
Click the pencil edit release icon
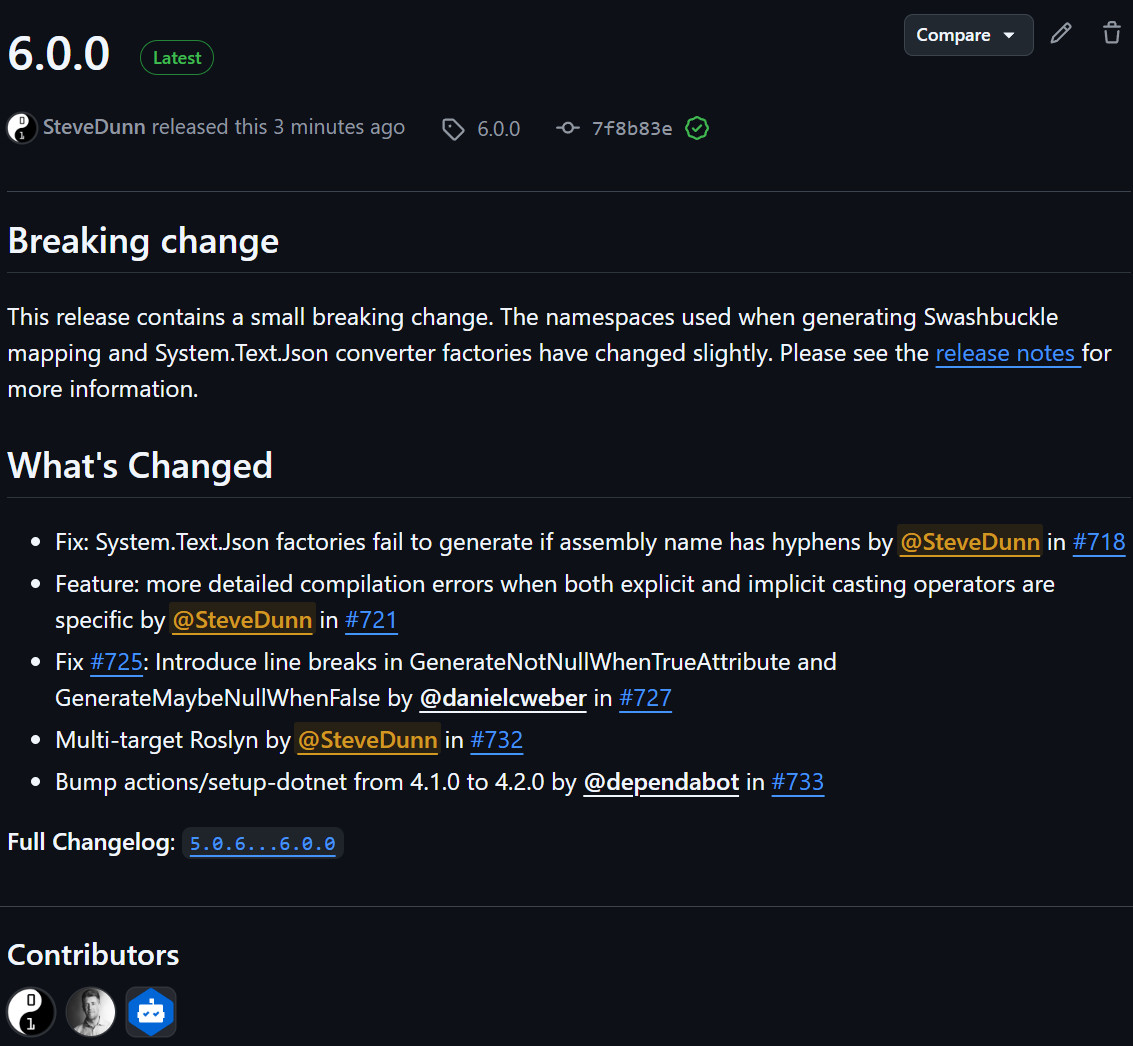click(x=1061, y=33)
